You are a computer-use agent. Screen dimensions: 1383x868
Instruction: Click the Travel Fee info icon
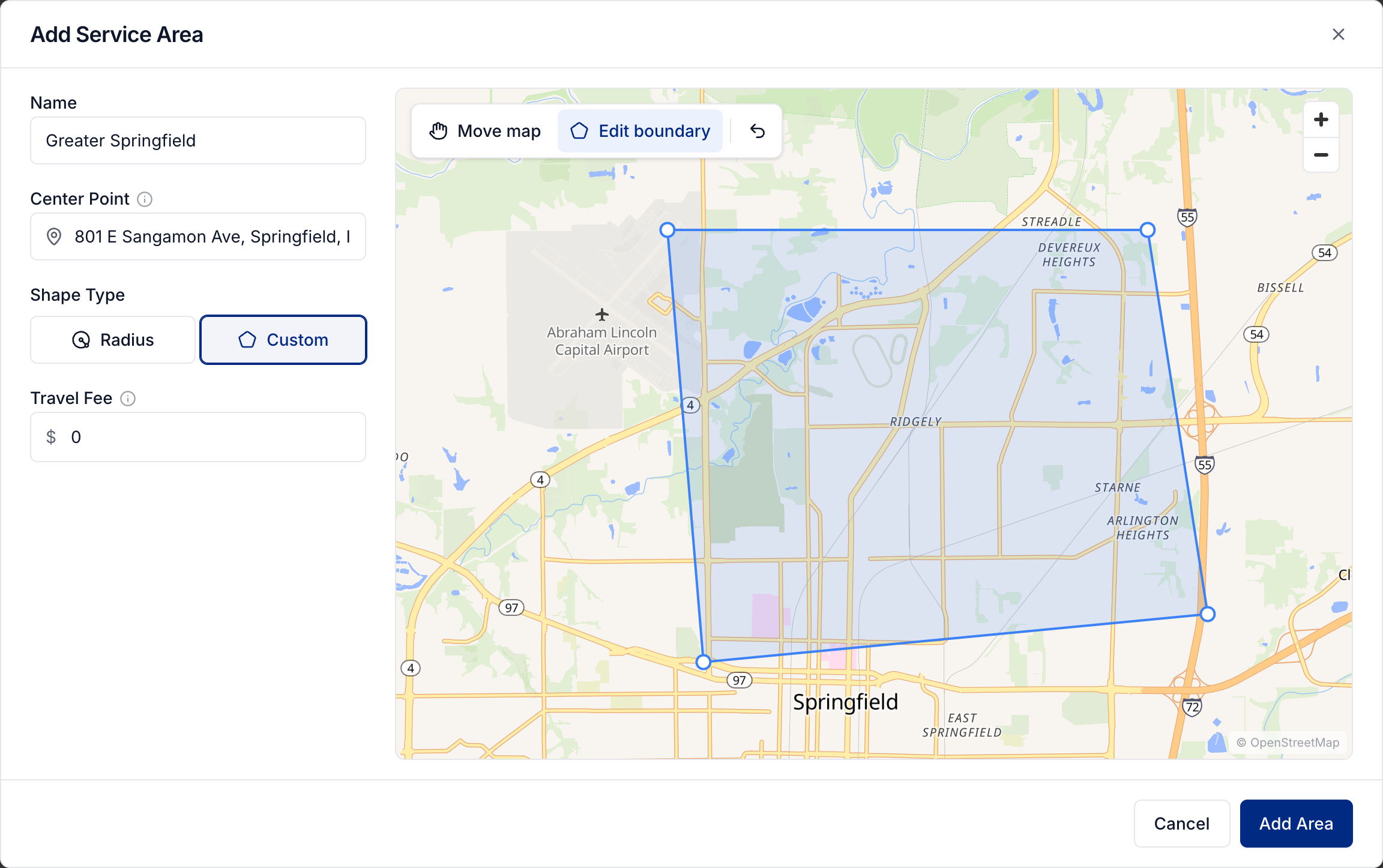[128, 399]
